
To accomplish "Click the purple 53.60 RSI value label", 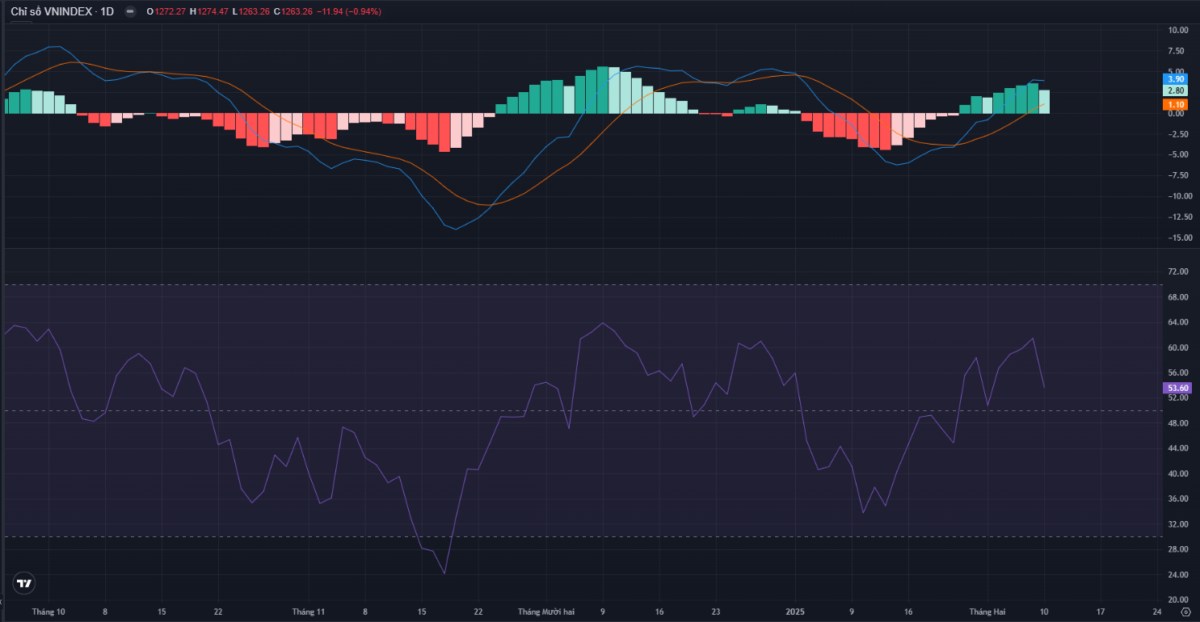I will [x=1177, y=388].
